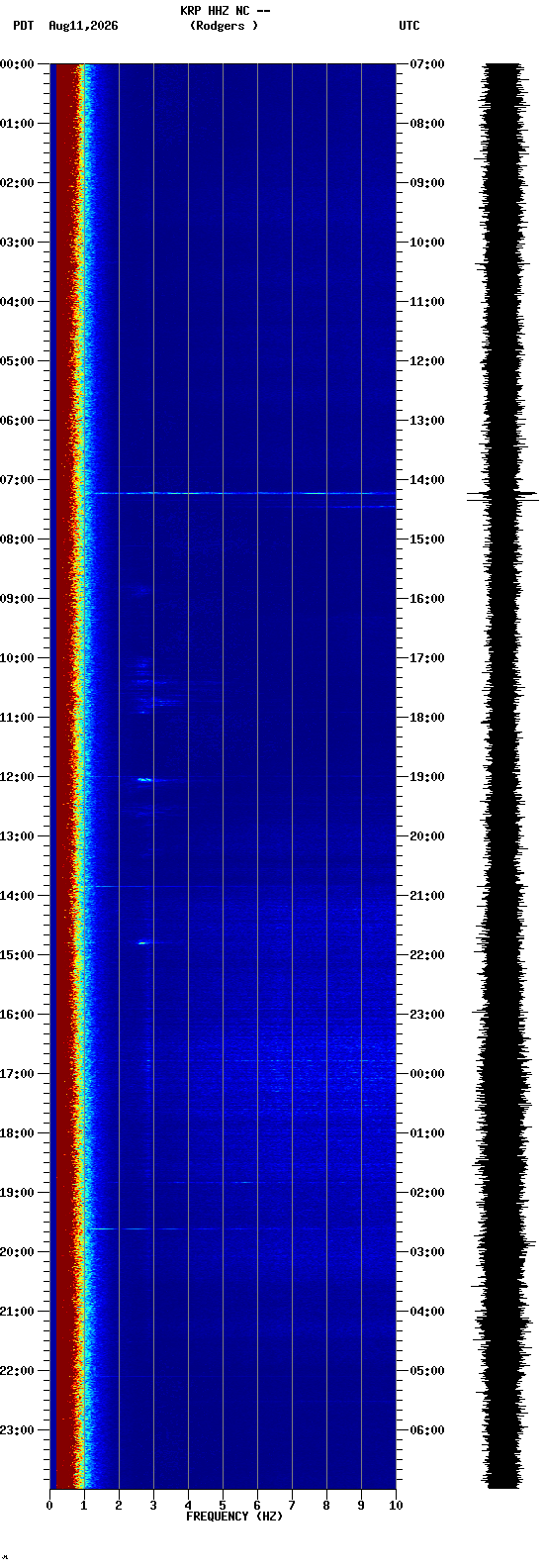Screen dimensions: 546x1568
Task: Click the 'FREQUENCY (HZ)' axis label
Action: click(x=234, y=1517)
